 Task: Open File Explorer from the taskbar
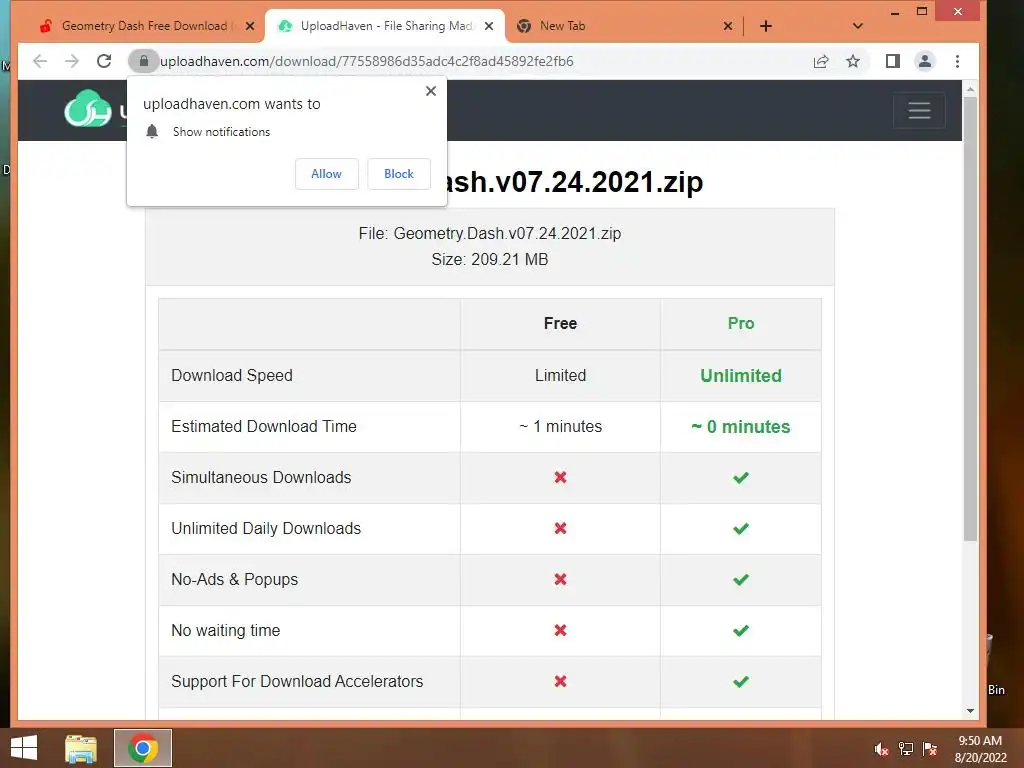[x=81, y=748]
